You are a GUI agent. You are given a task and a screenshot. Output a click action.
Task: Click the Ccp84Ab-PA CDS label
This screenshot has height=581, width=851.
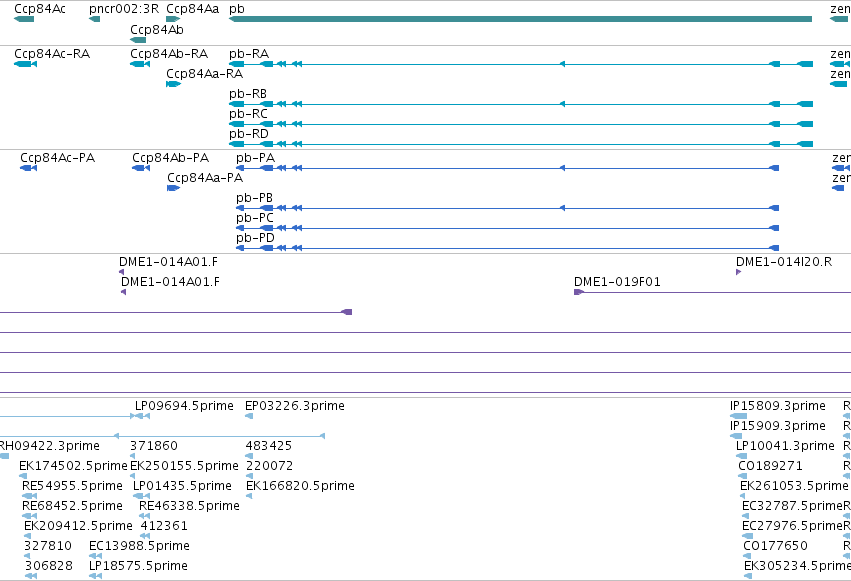point(170,158)
